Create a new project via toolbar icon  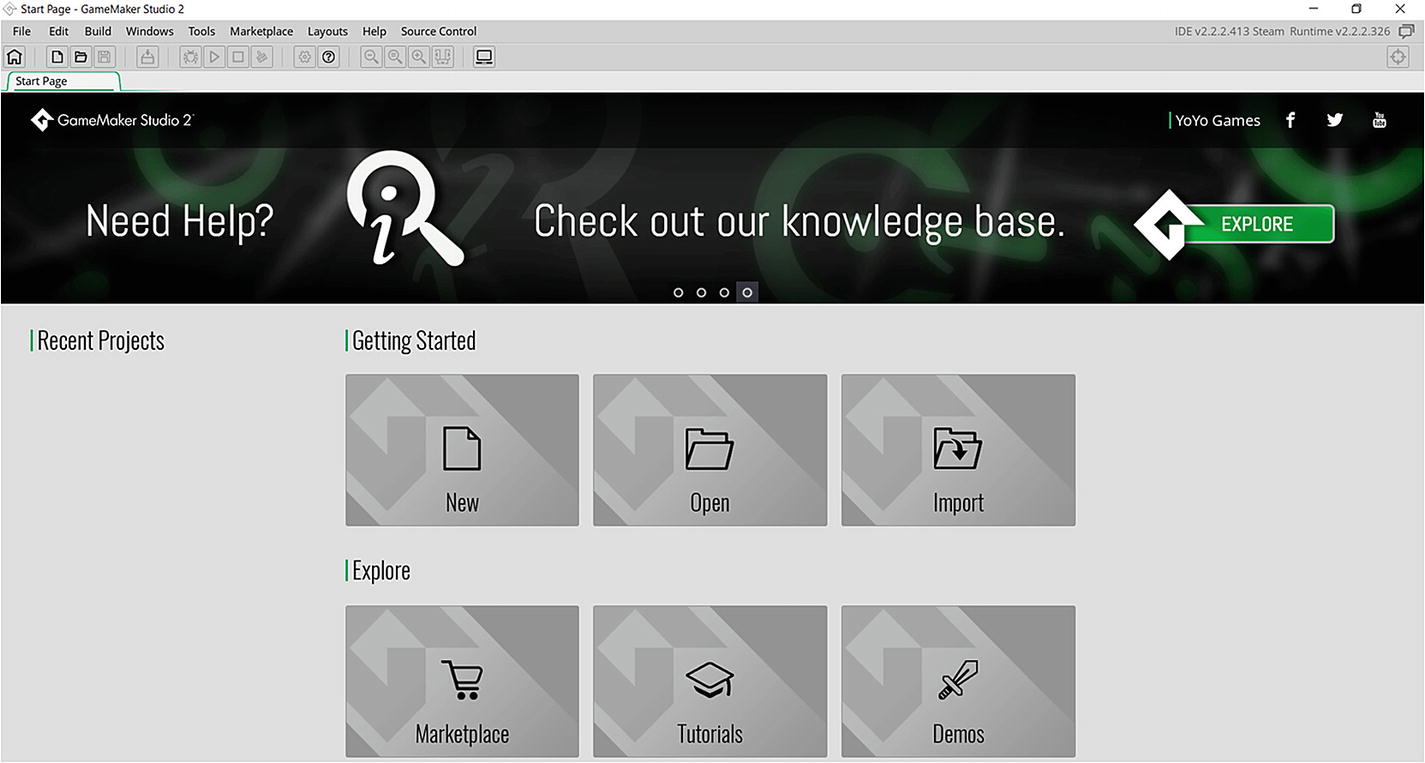pos(57,57)
